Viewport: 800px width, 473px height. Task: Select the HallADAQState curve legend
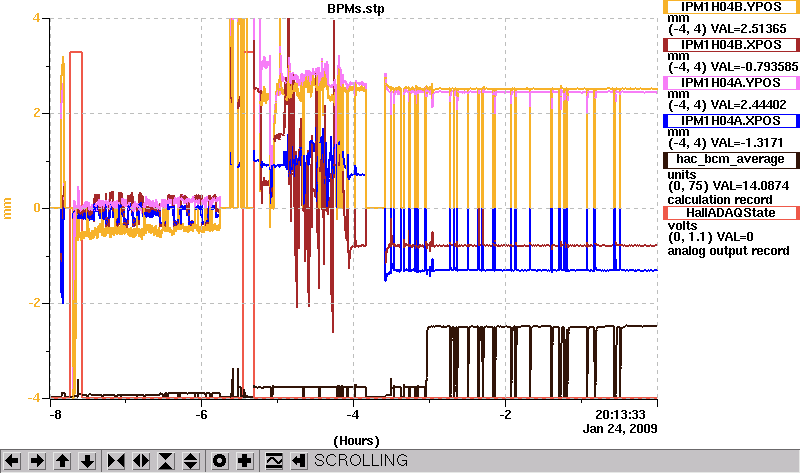(x=731, y=213)
